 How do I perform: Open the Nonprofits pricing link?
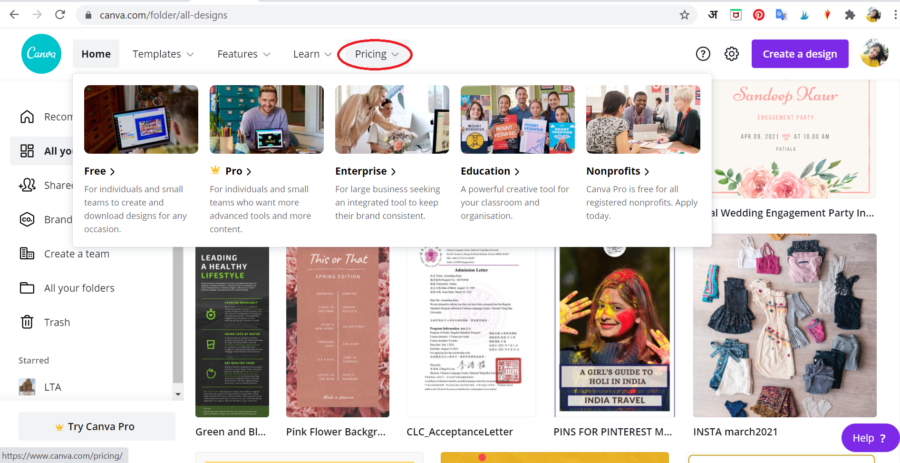click(617, 171)
